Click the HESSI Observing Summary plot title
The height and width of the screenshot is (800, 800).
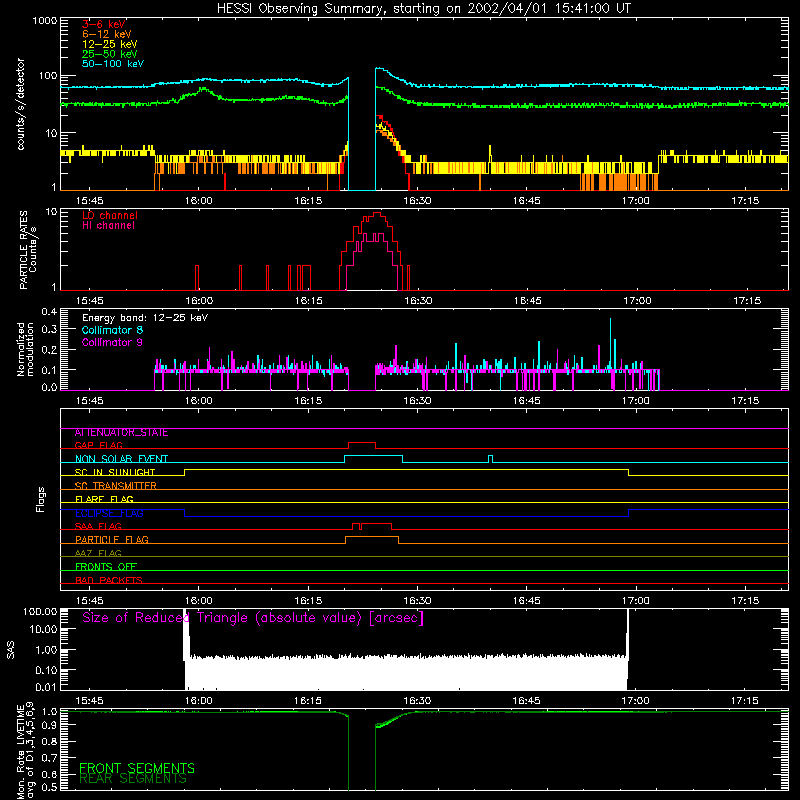click(x=423, y=9)
